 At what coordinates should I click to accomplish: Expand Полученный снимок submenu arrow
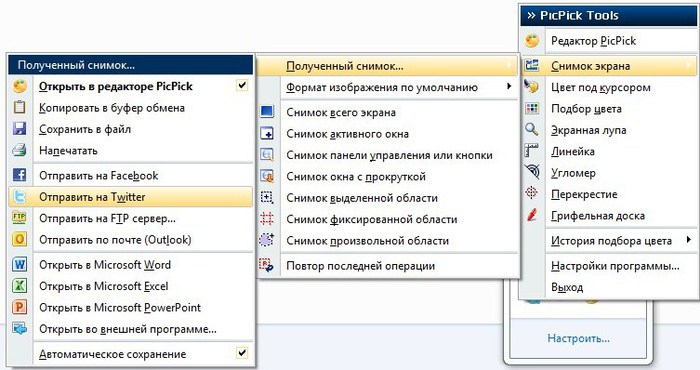(x=509, y=66)
